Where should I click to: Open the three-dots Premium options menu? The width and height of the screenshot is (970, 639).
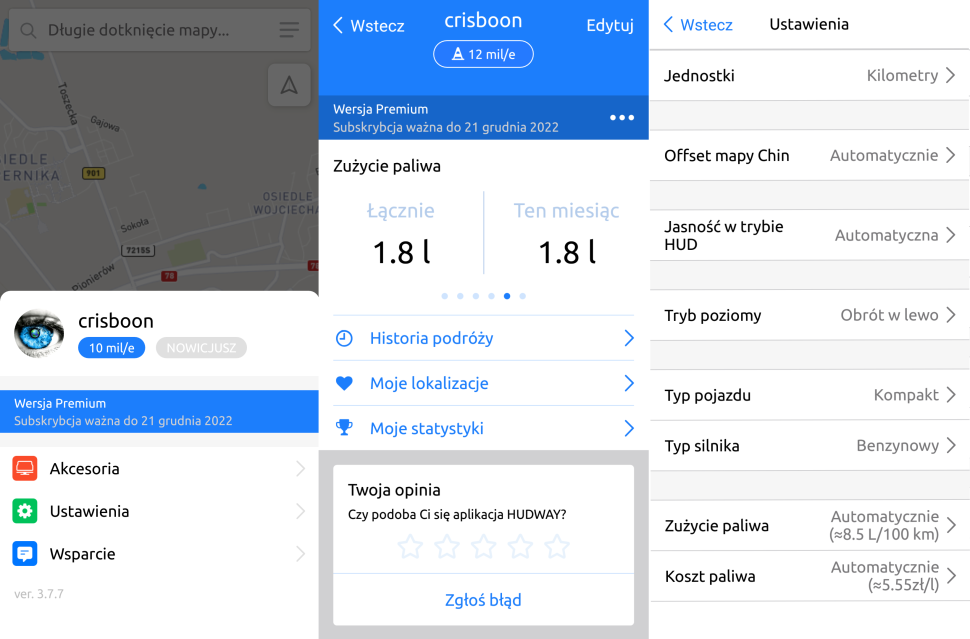click(x=622, y=118)
